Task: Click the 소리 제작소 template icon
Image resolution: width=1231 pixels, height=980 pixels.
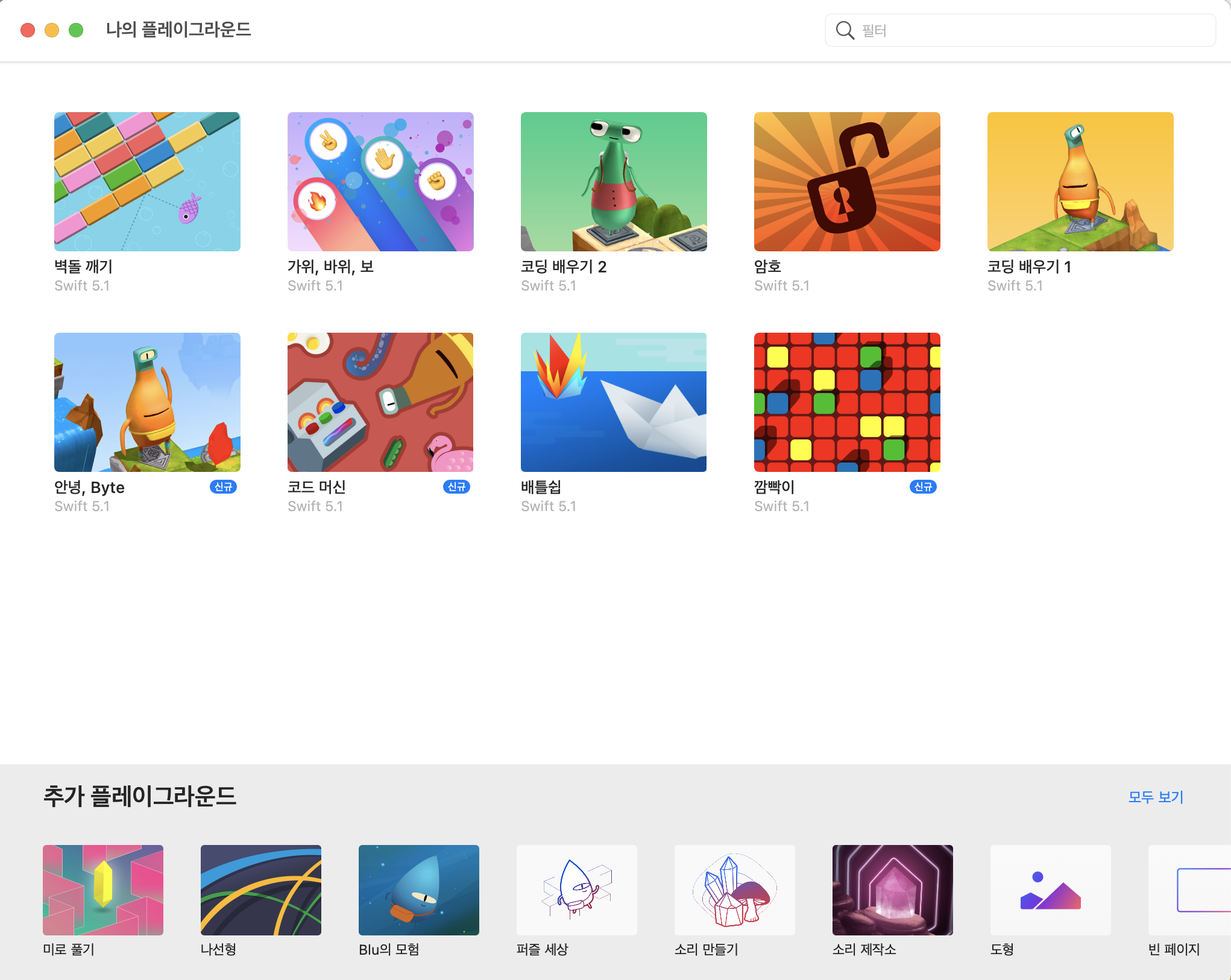Action: pyautogui.click(x=893, y=890)
